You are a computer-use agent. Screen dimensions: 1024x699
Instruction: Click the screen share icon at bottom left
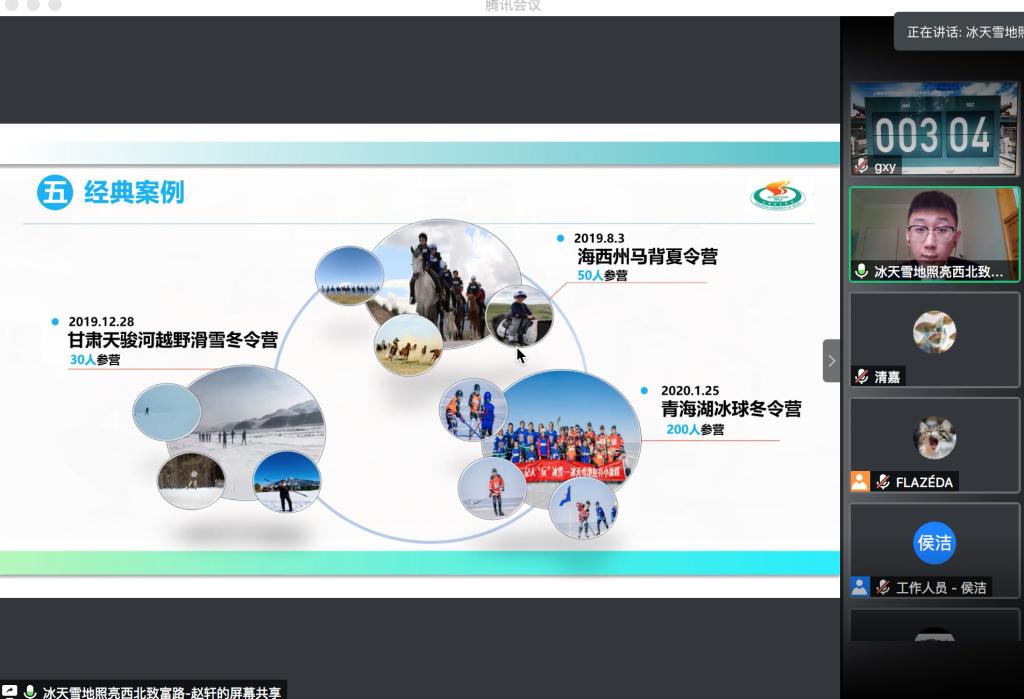(x=9, y=691)
